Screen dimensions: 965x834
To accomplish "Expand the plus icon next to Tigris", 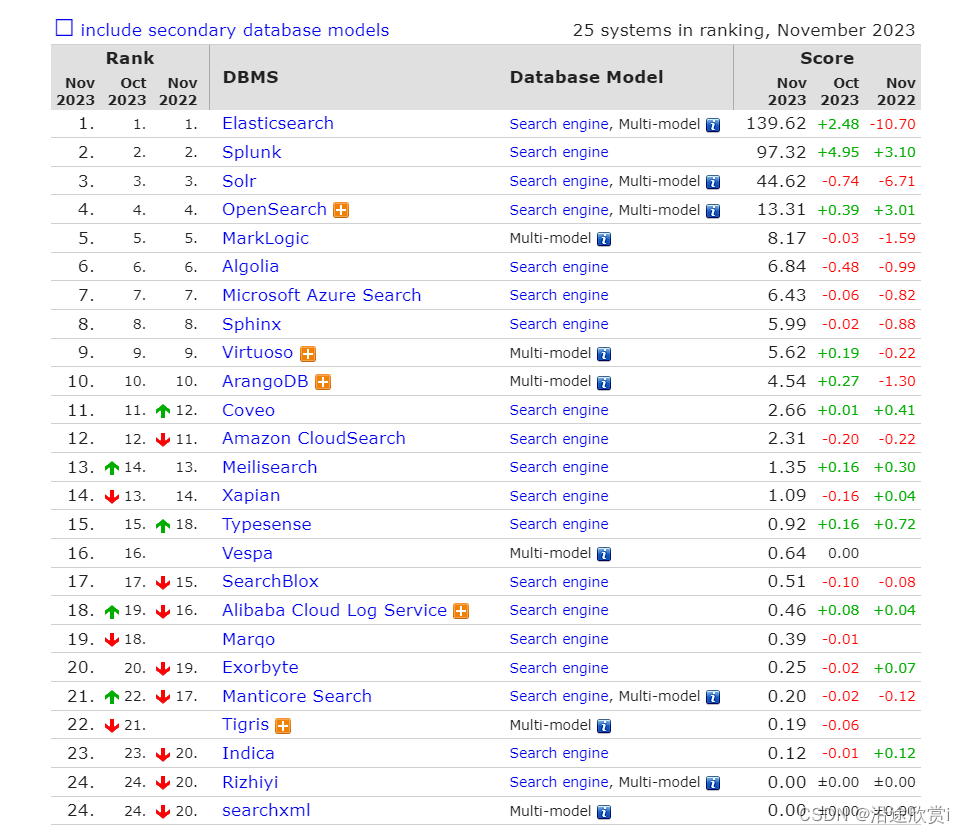I will coord(283,725).
